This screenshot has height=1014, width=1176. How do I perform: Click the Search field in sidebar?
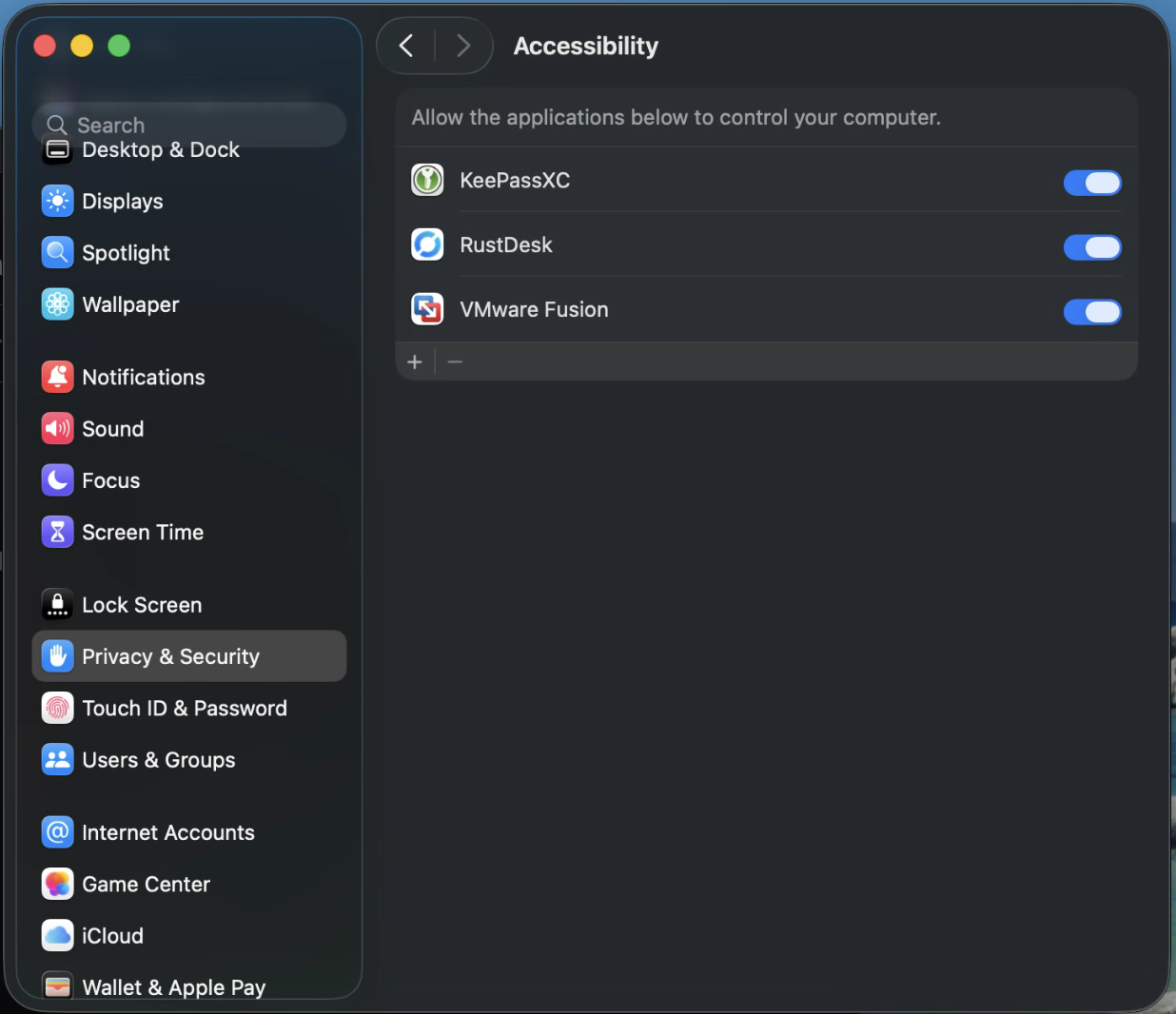pyautogui.click(x=190, y=125)
